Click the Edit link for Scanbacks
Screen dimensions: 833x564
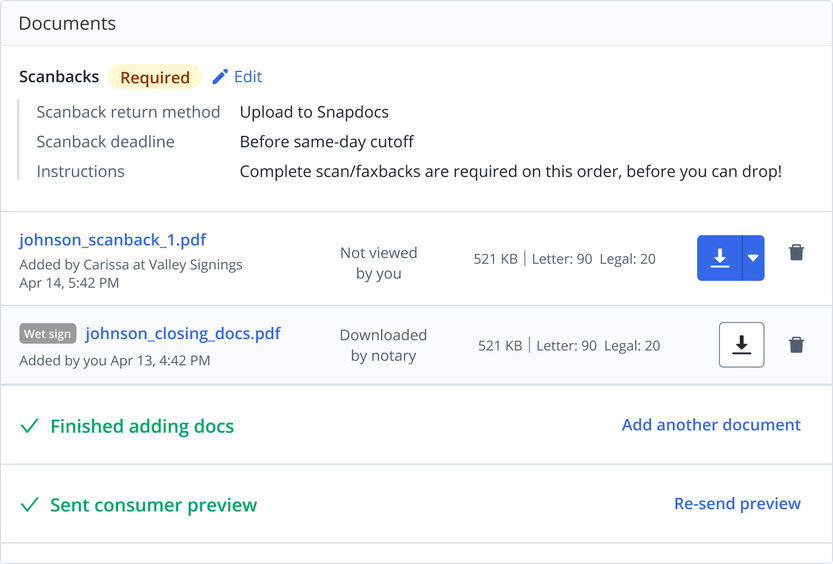click(248, 77)
